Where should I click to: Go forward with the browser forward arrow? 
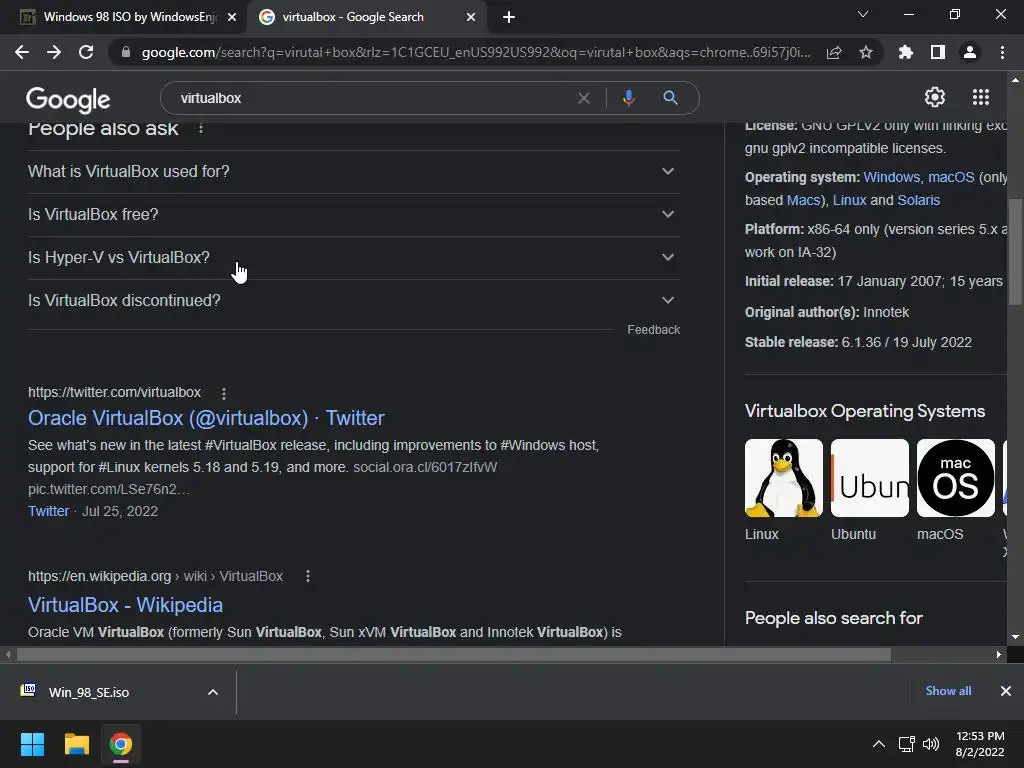(x=54, y=52)
